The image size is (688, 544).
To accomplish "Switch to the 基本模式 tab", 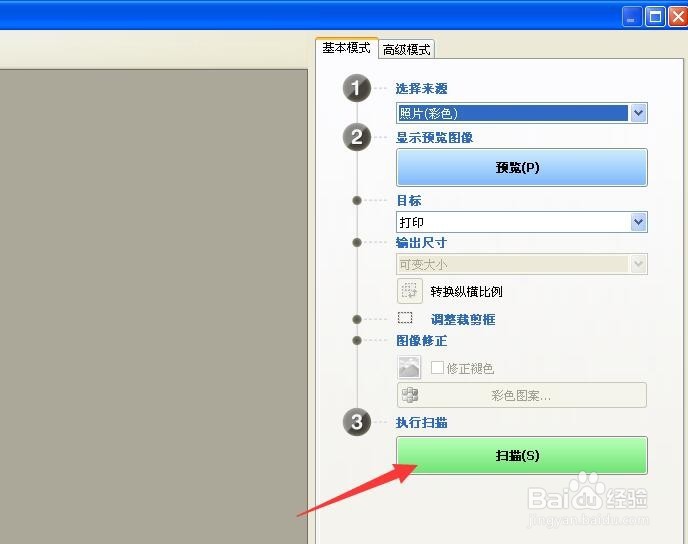I will click(x=346, y=48).
